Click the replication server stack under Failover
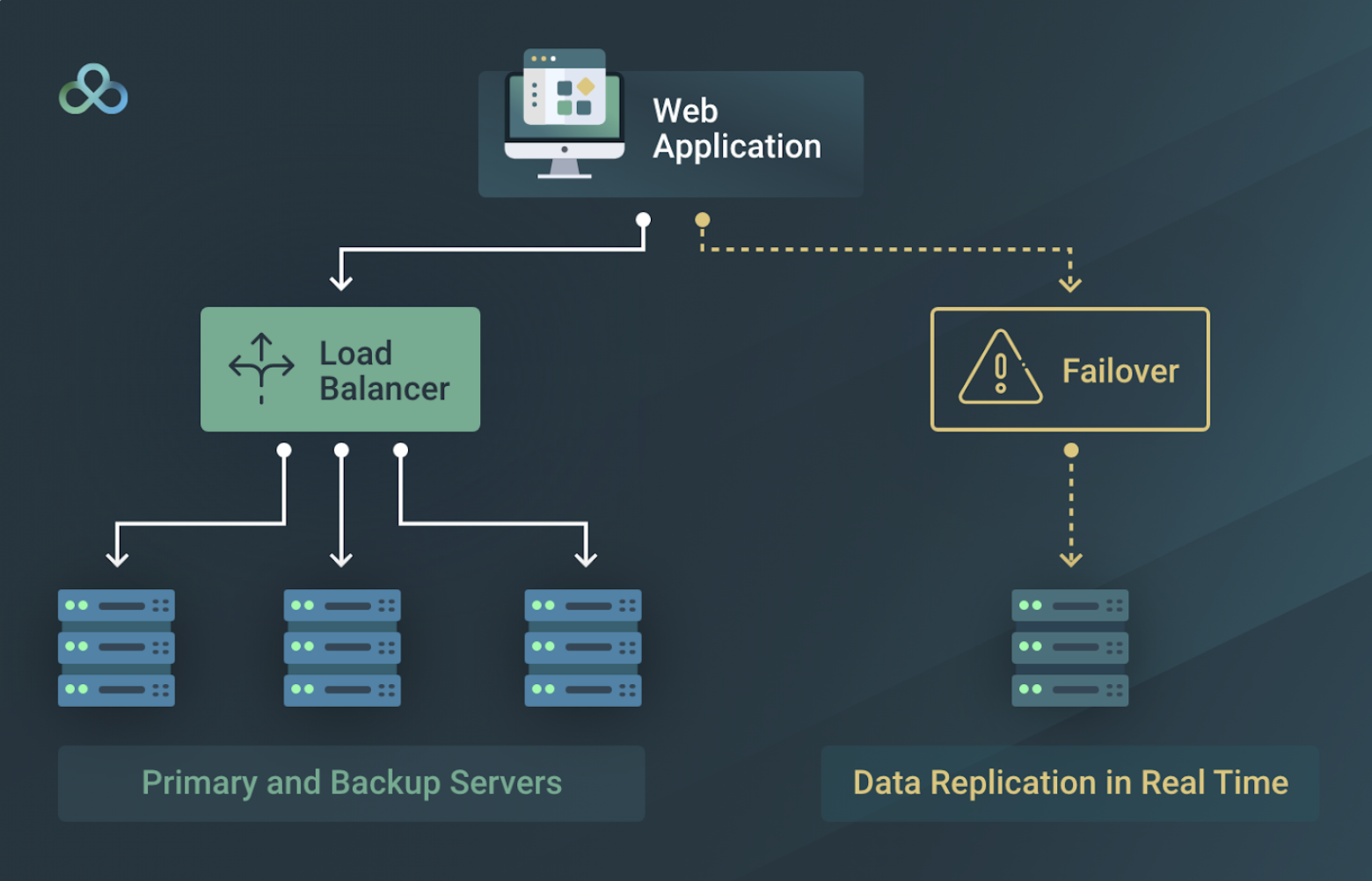 (1069, 649)
